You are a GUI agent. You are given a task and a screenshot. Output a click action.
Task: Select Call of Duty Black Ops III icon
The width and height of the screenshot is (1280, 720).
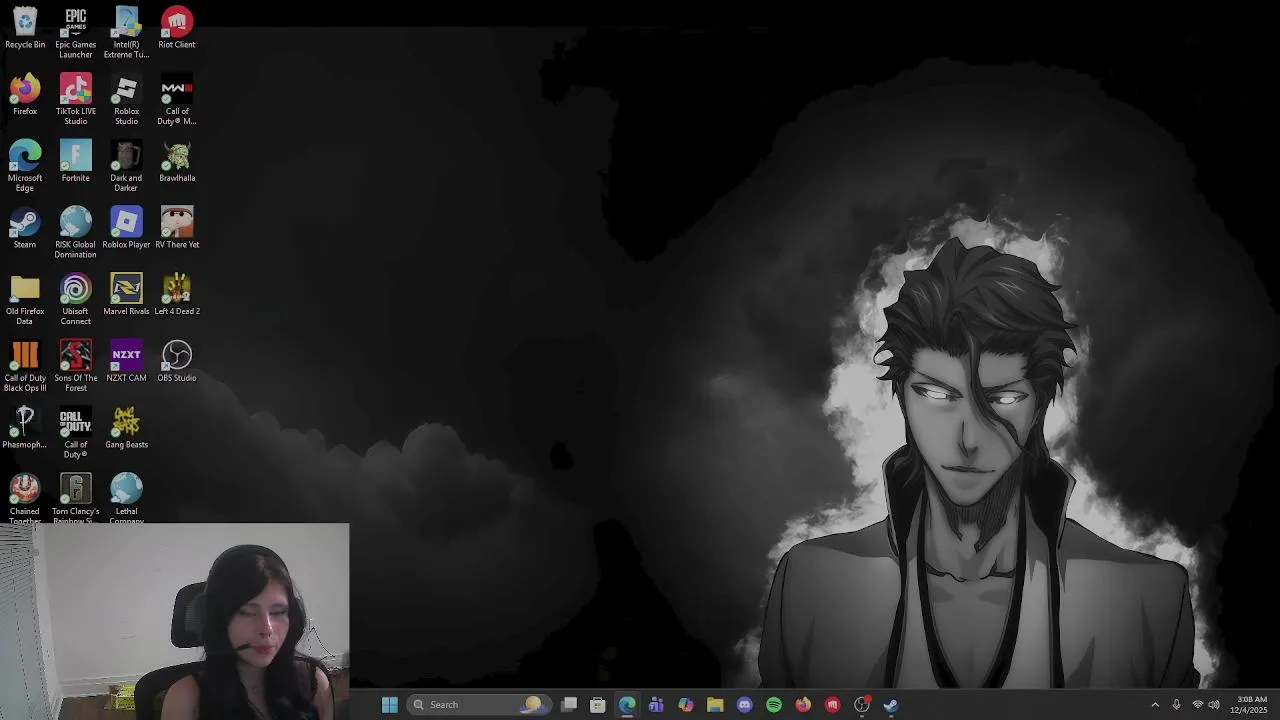tap(25, 366)
